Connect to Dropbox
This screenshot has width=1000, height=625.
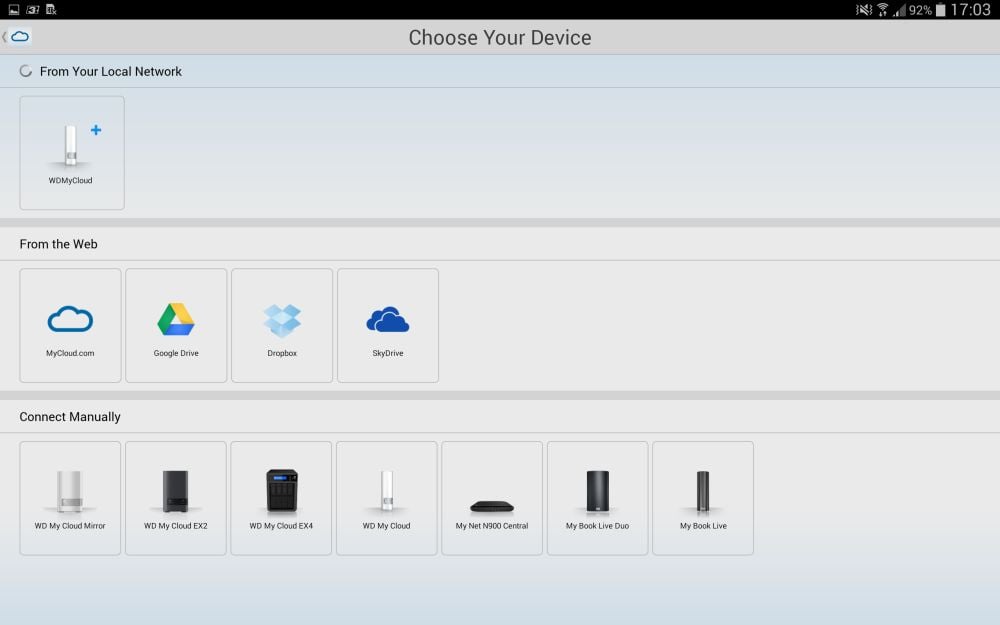(282, 325)
